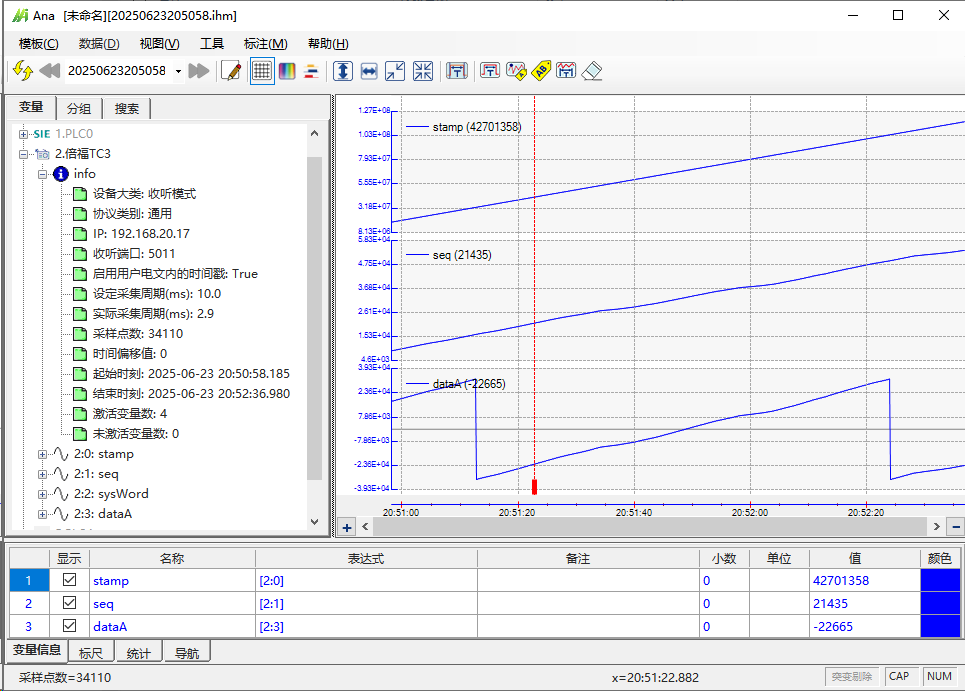
Task: Uncheck display checkbox for stamp row
Action: tap(70, 580)
